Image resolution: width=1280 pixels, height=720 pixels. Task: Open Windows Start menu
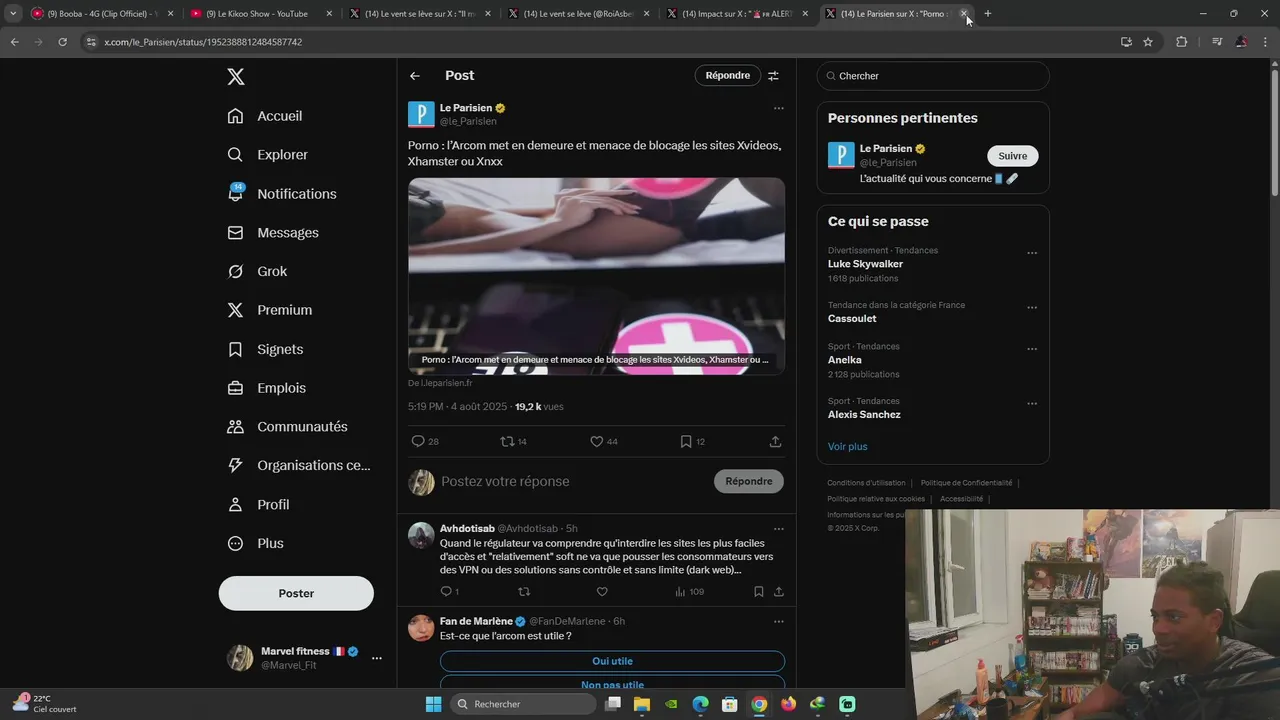433,704
